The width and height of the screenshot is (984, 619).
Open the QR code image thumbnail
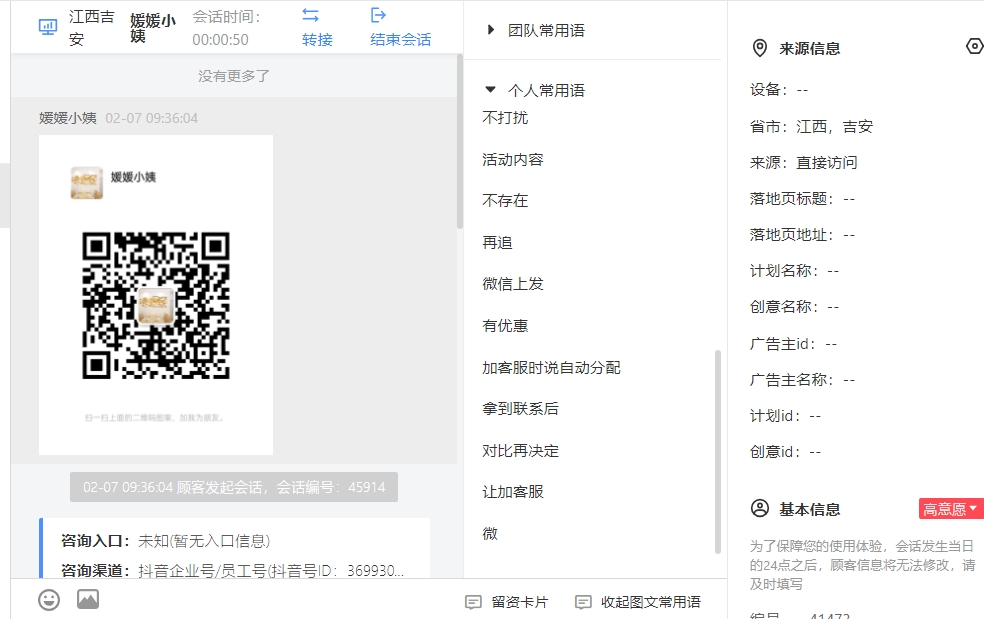pyautogui.click(x=156, y=295)
